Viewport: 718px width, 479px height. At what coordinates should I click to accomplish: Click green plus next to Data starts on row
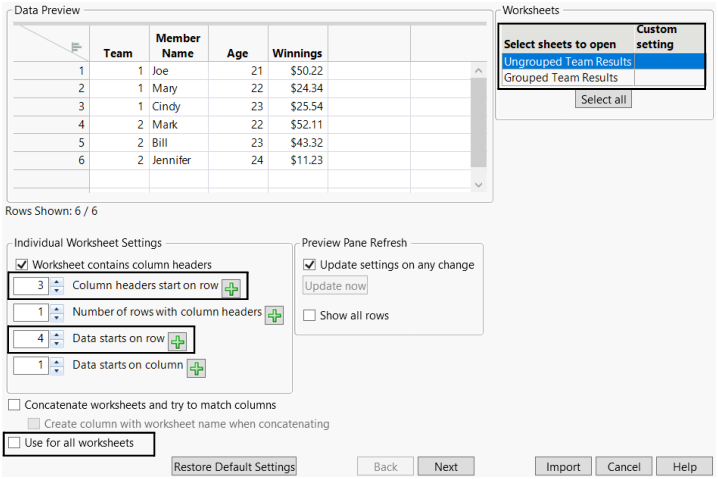pos(178,342)
